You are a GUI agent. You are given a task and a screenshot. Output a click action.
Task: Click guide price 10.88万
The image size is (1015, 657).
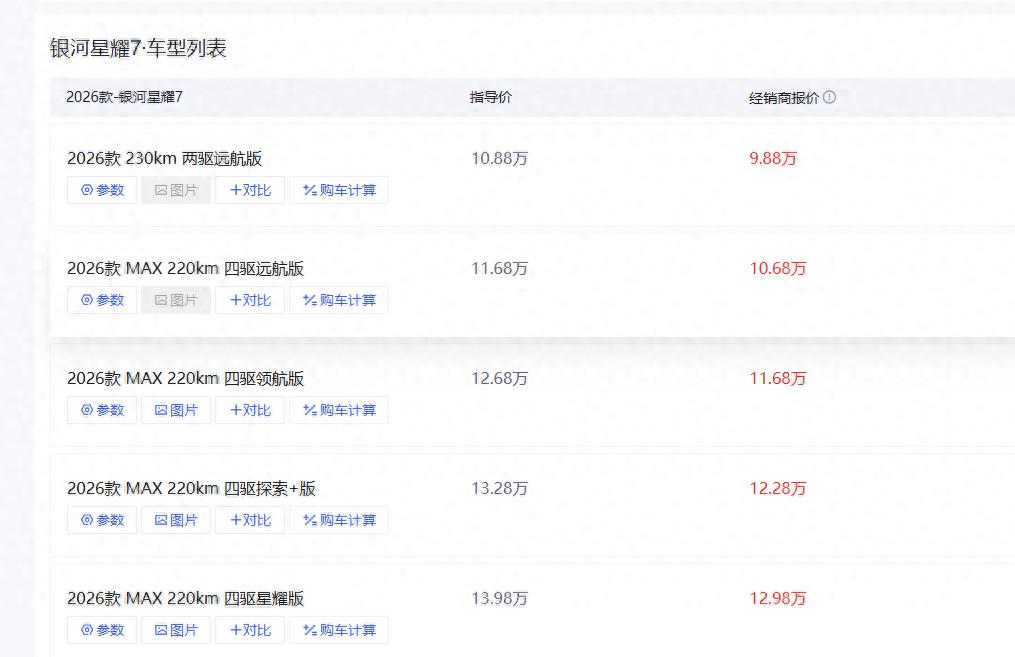(499, 159)
